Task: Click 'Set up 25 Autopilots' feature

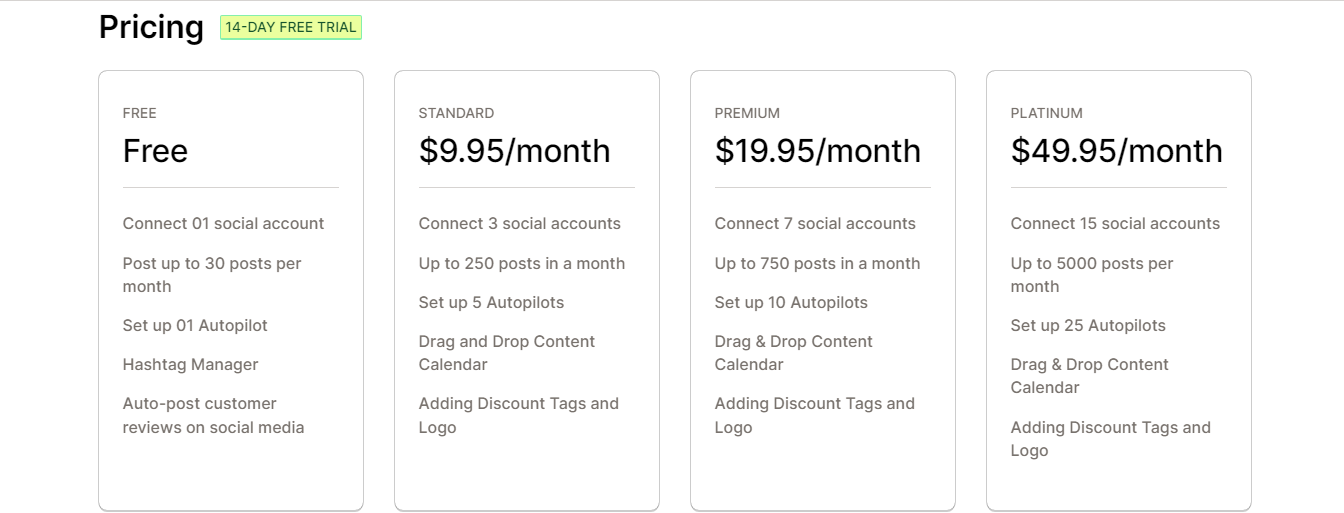Action: [1088, 326]
